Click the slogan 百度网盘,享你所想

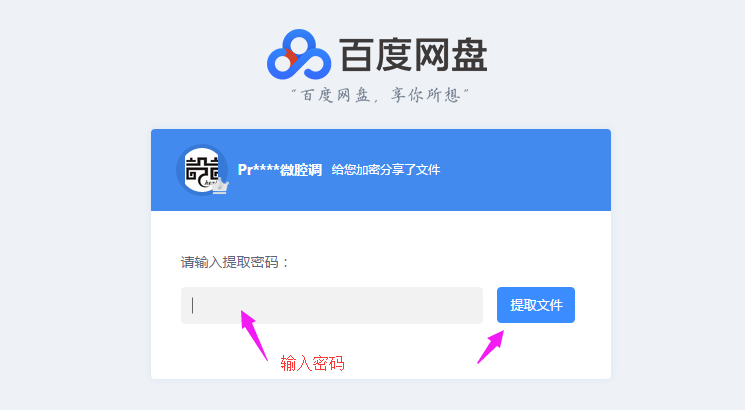380,95
